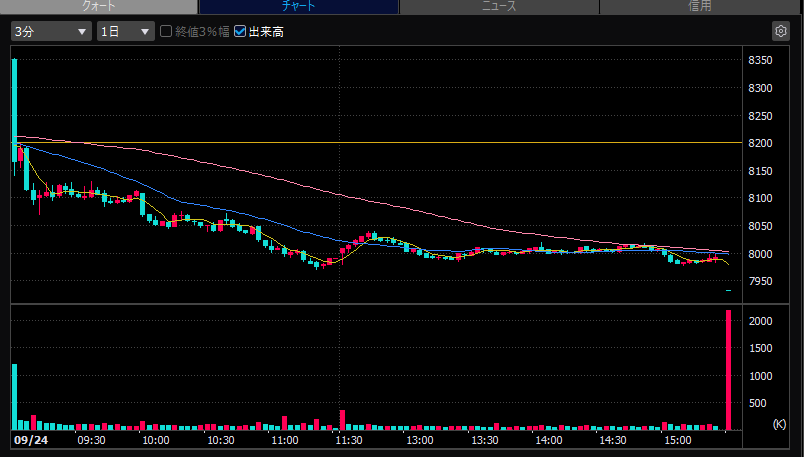
Task: Open the chart settings gear icon
Action: tap(780, 31)
